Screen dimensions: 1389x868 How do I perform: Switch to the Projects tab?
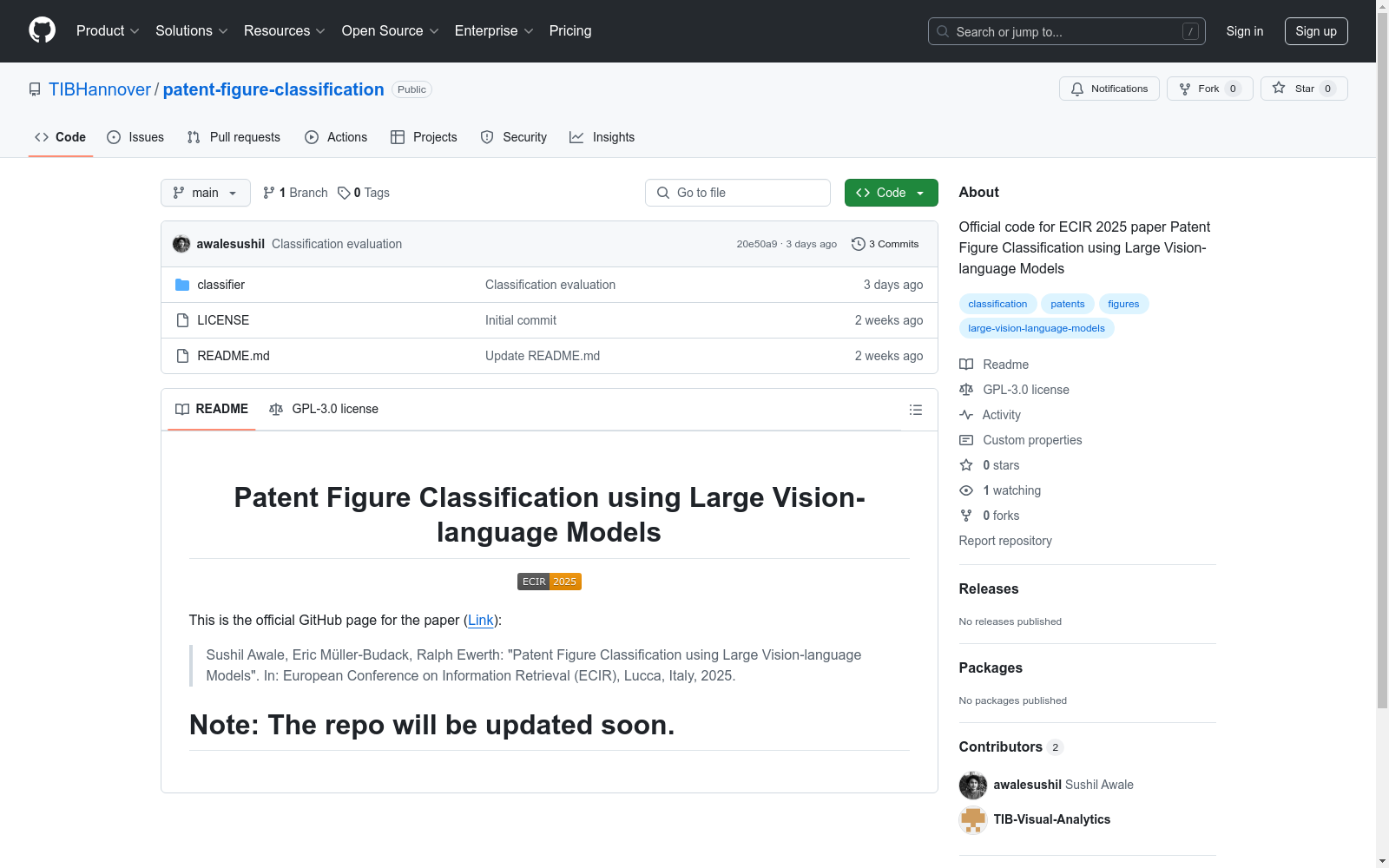(x=424, y=137)
